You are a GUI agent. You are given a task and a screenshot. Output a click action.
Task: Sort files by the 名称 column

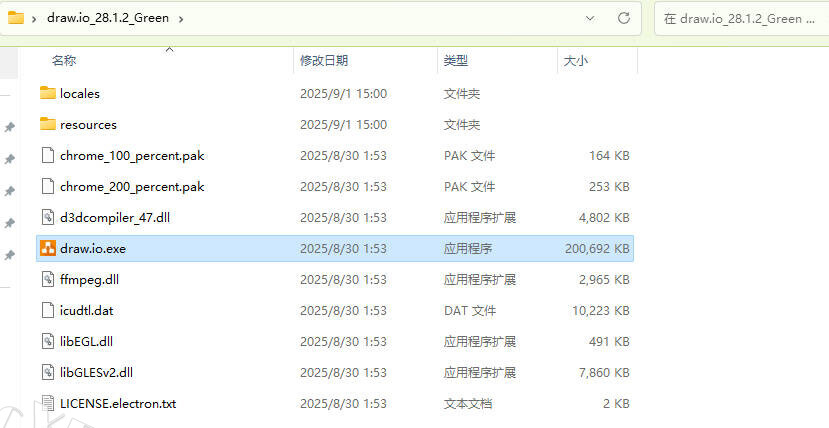click(x=63, y=61)
